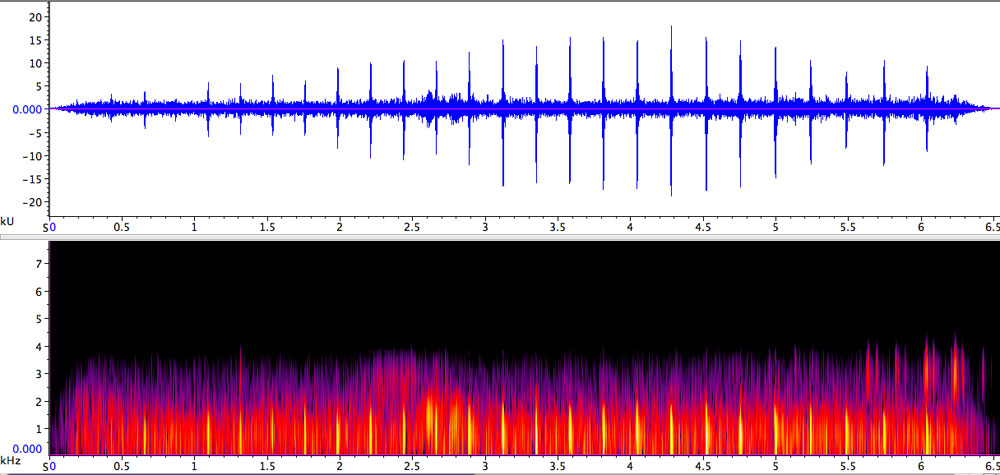Click the 4 kHz frequency tick label

coord(38,346)
